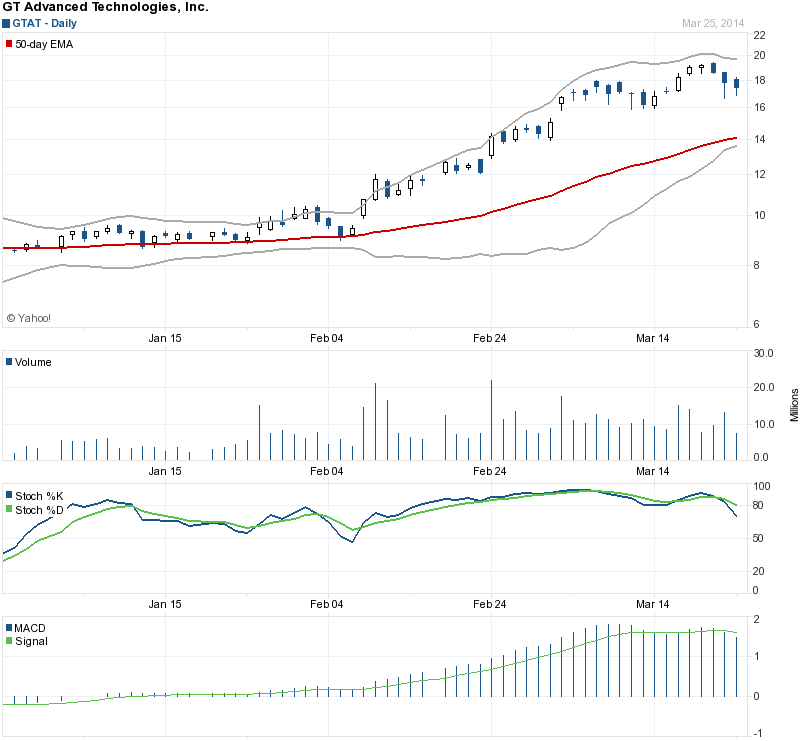Click Feb 24 date under the price chart
Screen dimensions: 800x741
point(489,338)
